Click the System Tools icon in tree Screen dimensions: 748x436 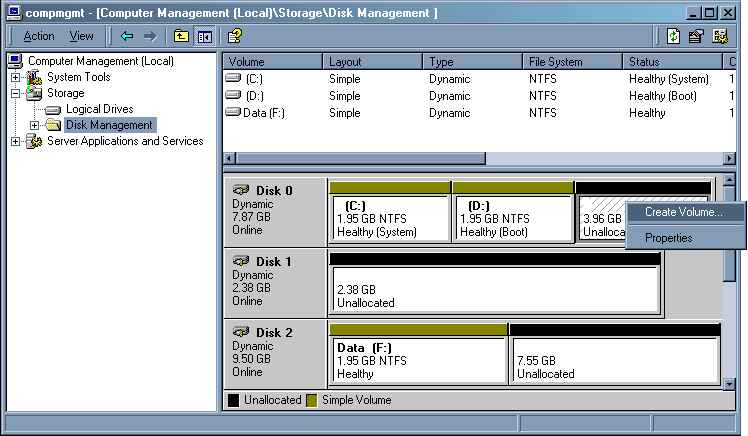click(x=35, y=77)
